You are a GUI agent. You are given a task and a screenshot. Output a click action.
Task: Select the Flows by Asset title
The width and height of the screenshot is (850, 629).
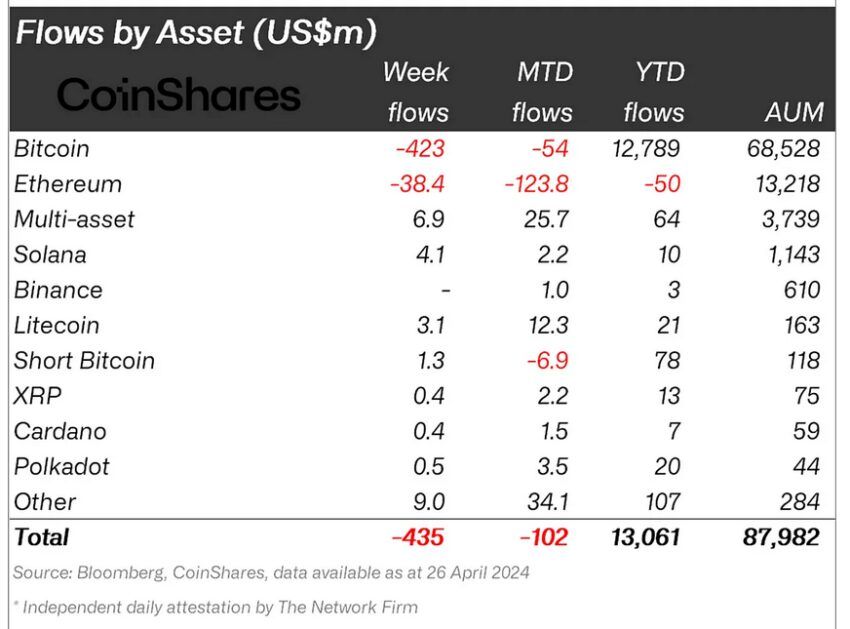(196, 33)
